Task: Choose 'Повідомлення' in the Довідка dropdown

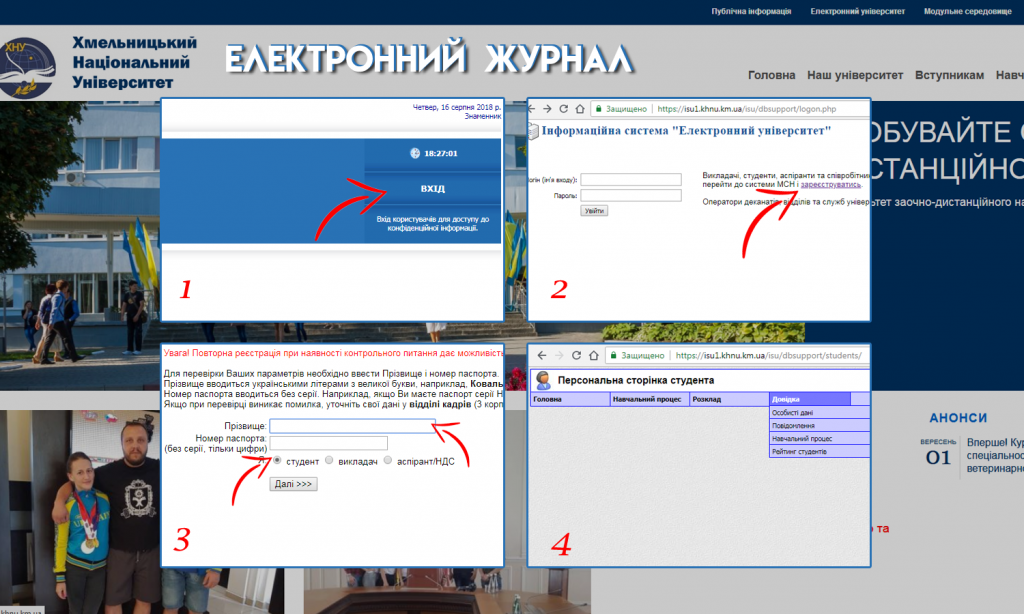Action: 820,426
